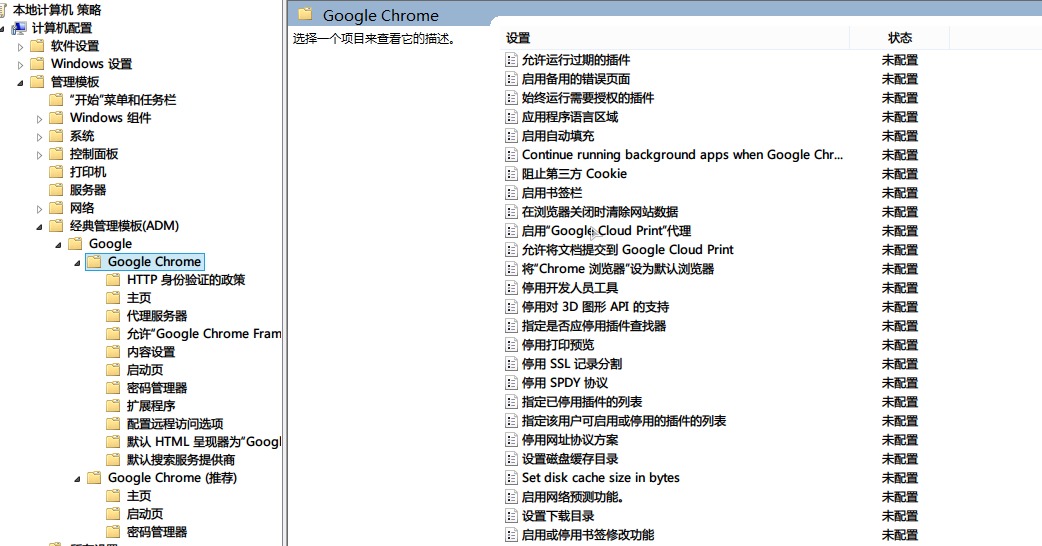The height and width of the screenshot is (546, 1042).
Task: Select 停用网址协议方案 policy
Action: coord(570,440)
